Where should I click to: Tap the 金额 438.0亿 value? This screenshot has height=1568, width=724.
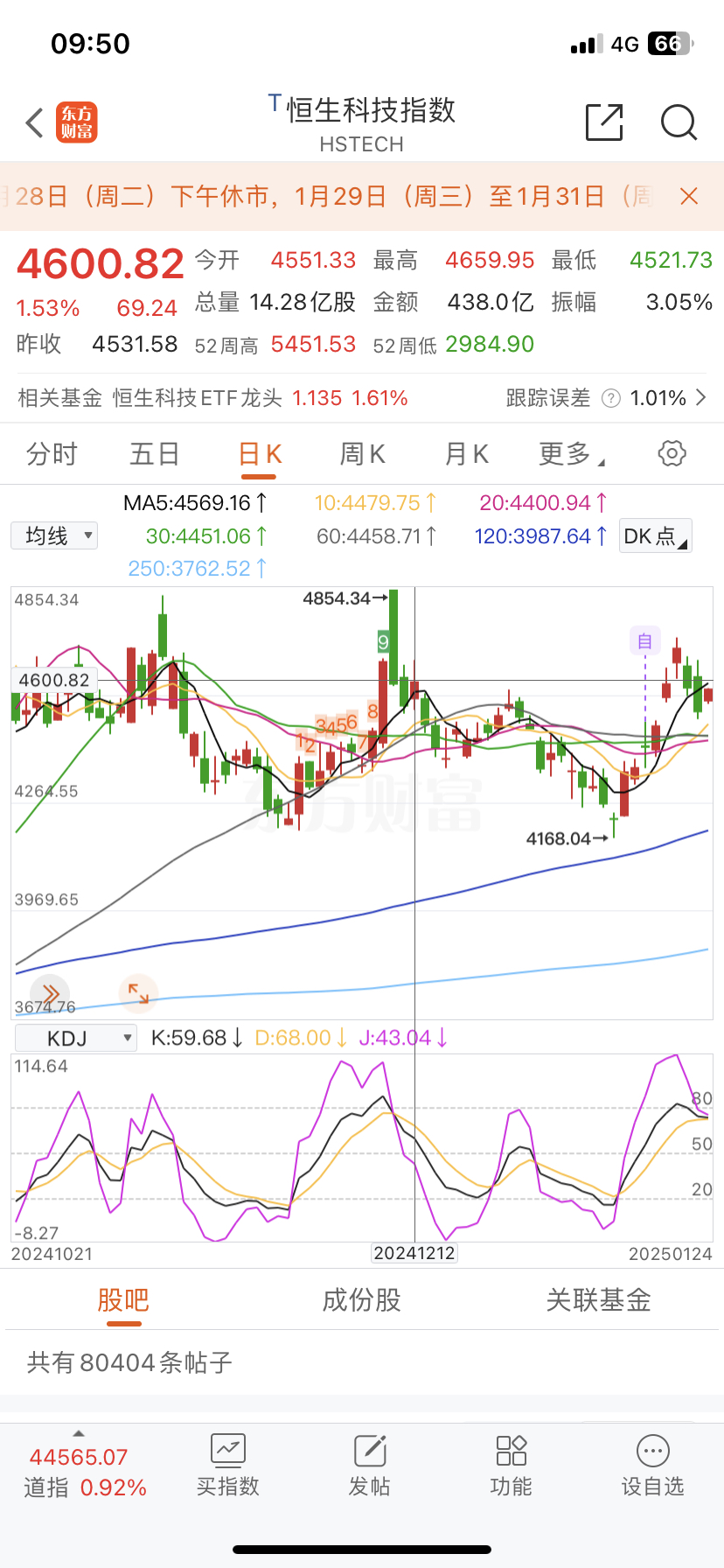tap(491, 303)
